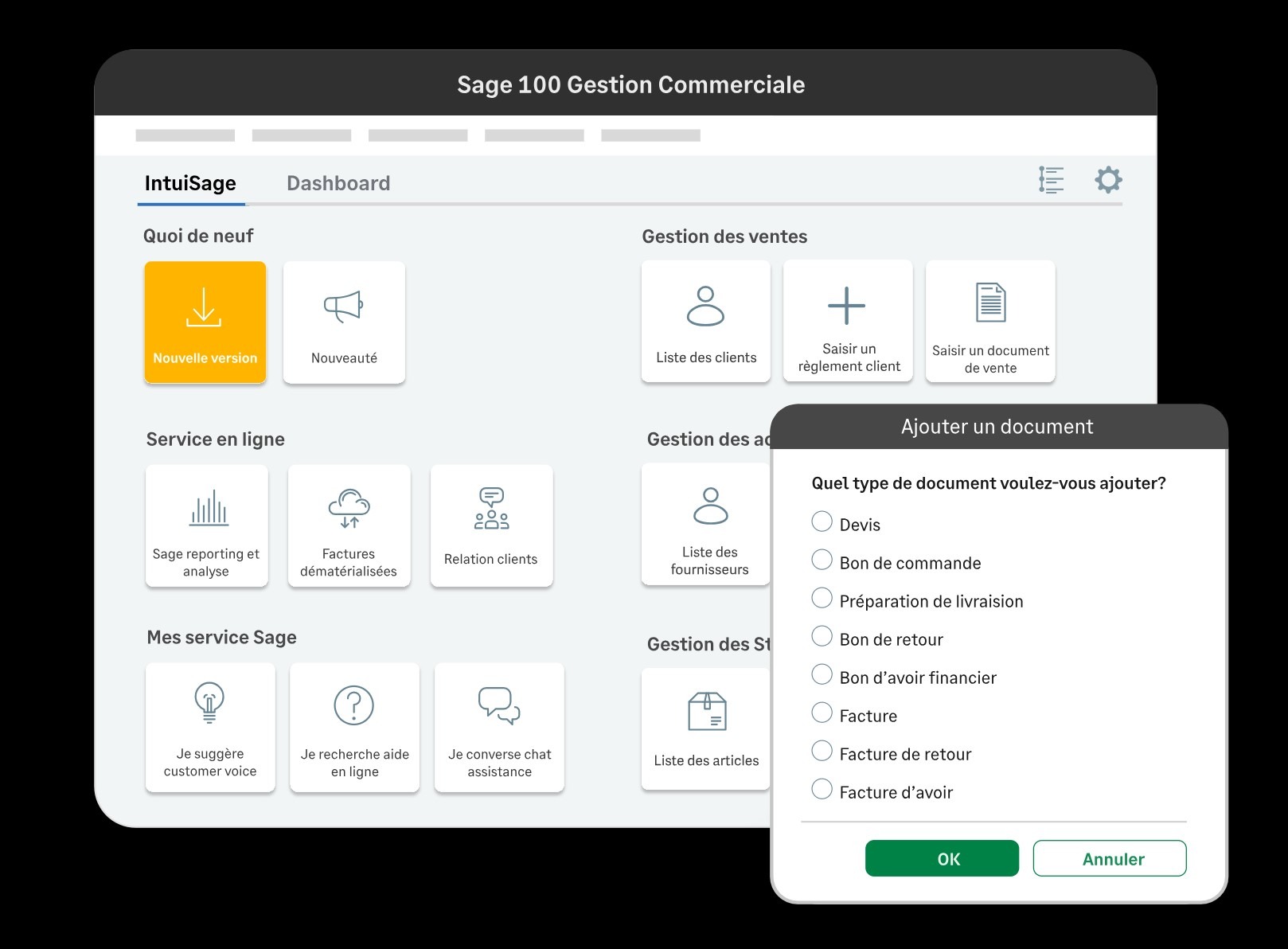
Task: Click the Nouveauté megaphone tile
Action: tap(344, 322)
